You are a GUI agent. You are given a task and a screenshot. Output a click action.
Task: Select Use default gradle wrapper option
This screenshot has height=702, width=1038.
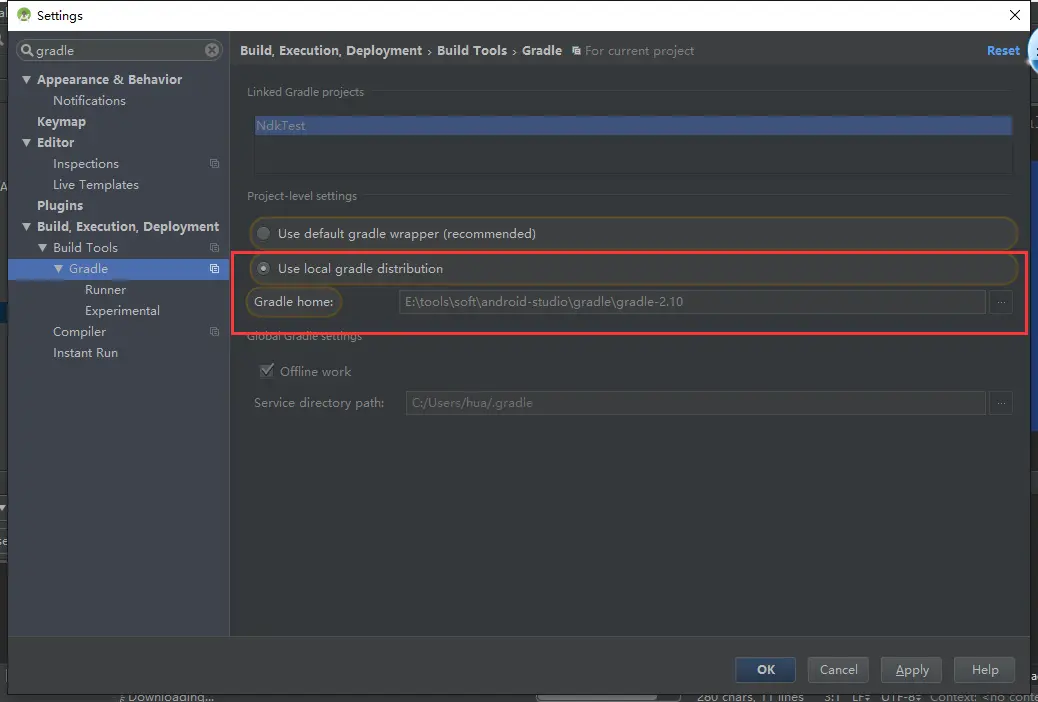(x=263, y=233)
